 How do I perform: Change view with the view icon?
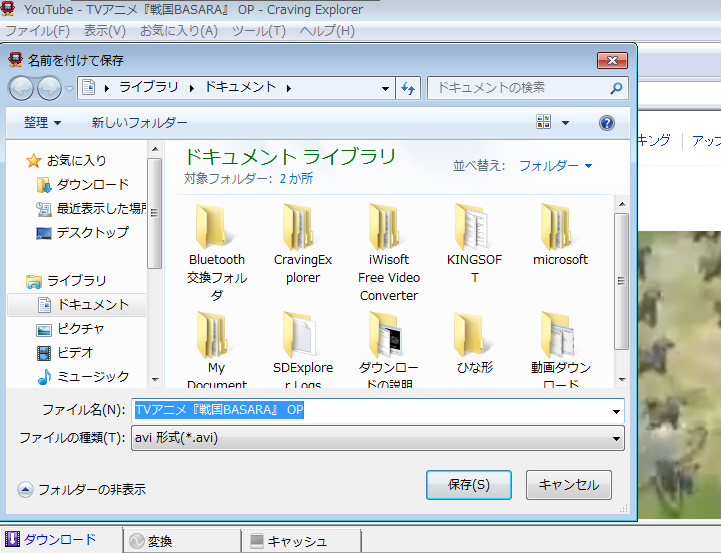click(x=544, y=122)
